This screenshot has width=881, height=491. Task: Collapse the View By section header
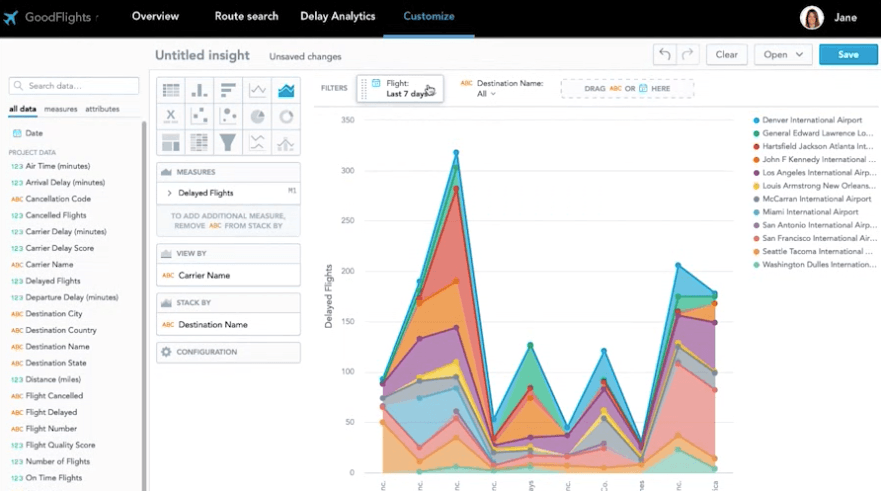pos(228,253)
